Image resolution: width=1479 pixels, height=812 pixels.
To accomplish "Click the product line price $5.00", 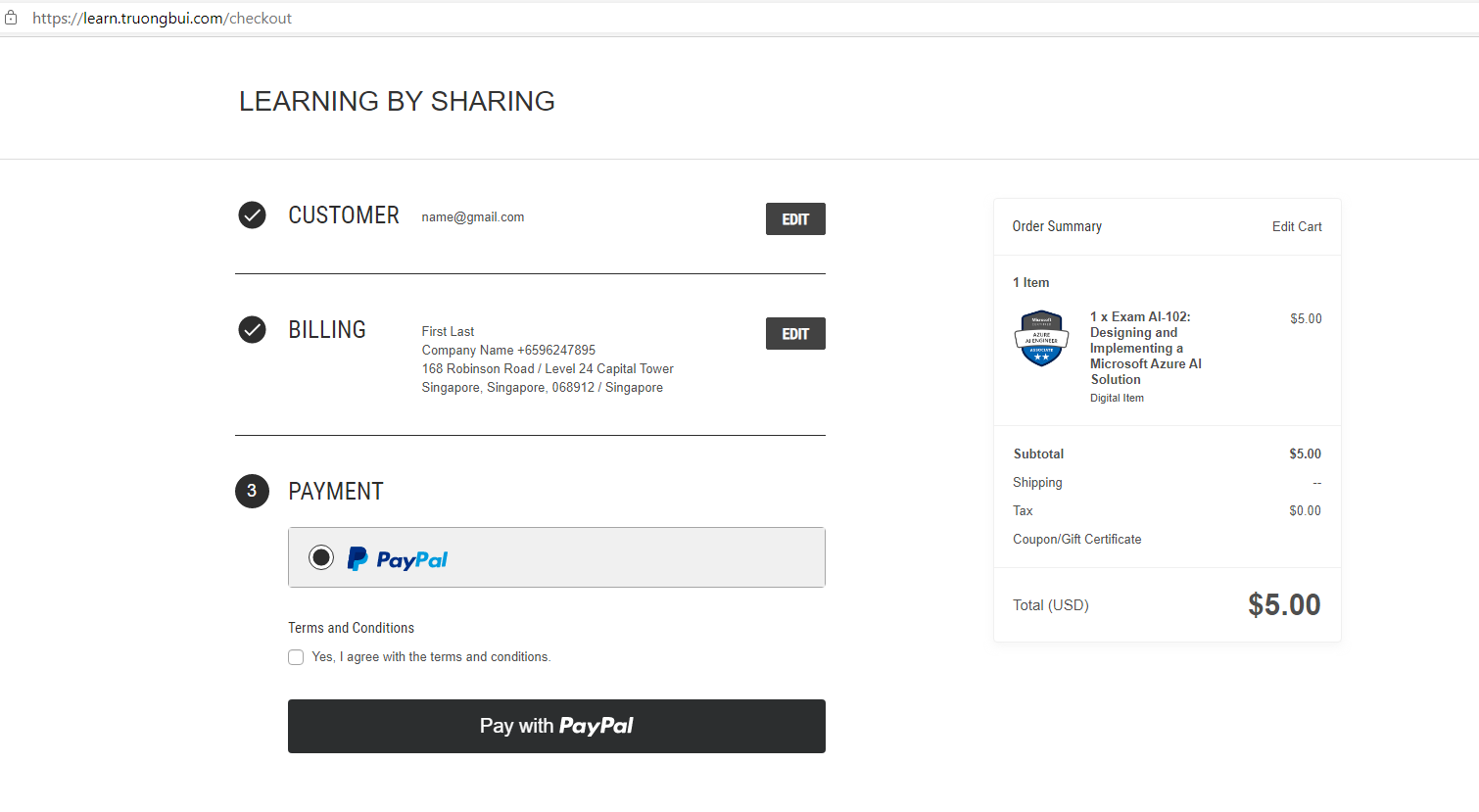I will pyautogui.click(x=1306, y=318).
